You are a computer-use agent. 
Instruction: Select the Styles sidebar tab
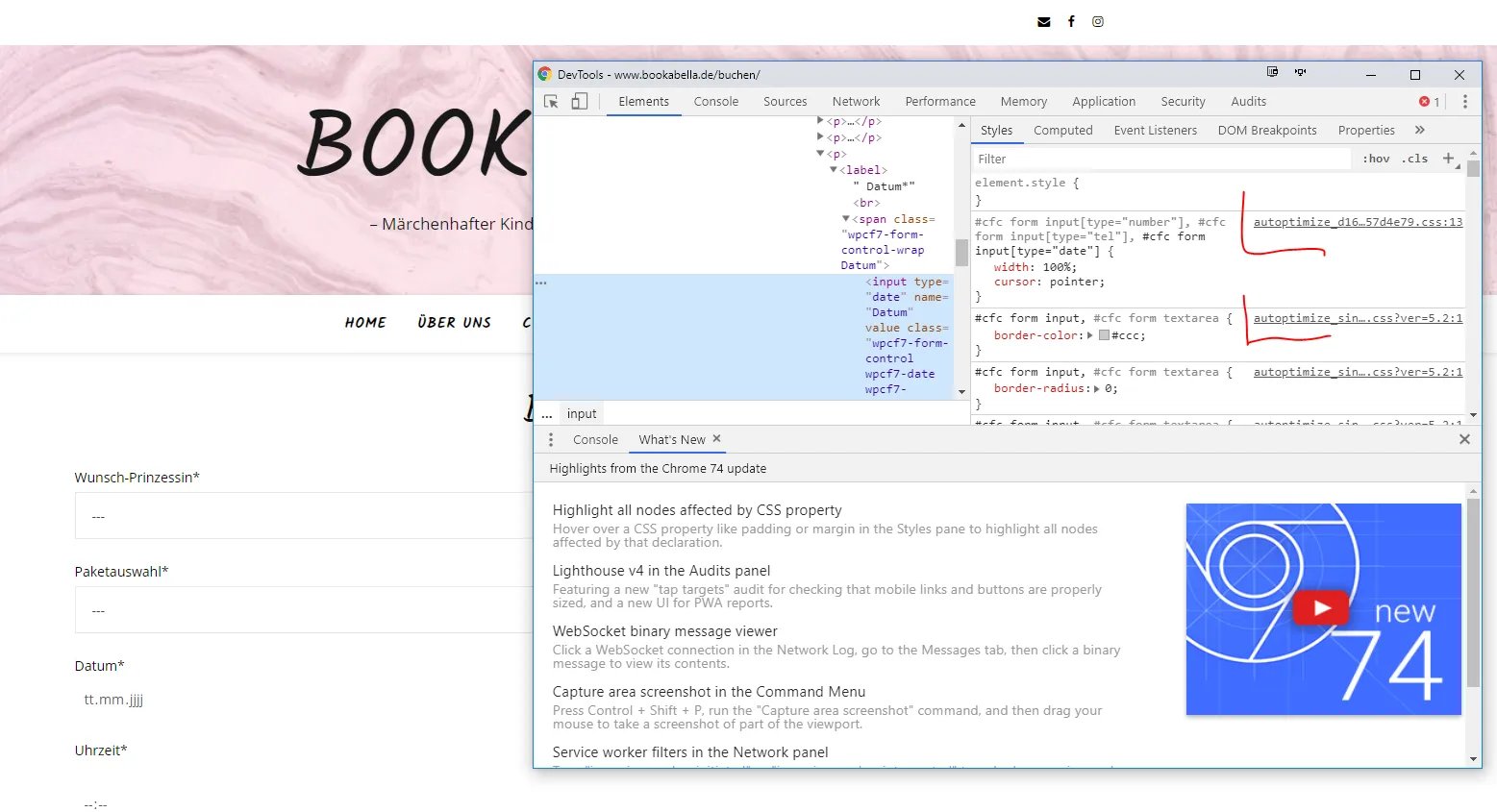coord(996,131)
